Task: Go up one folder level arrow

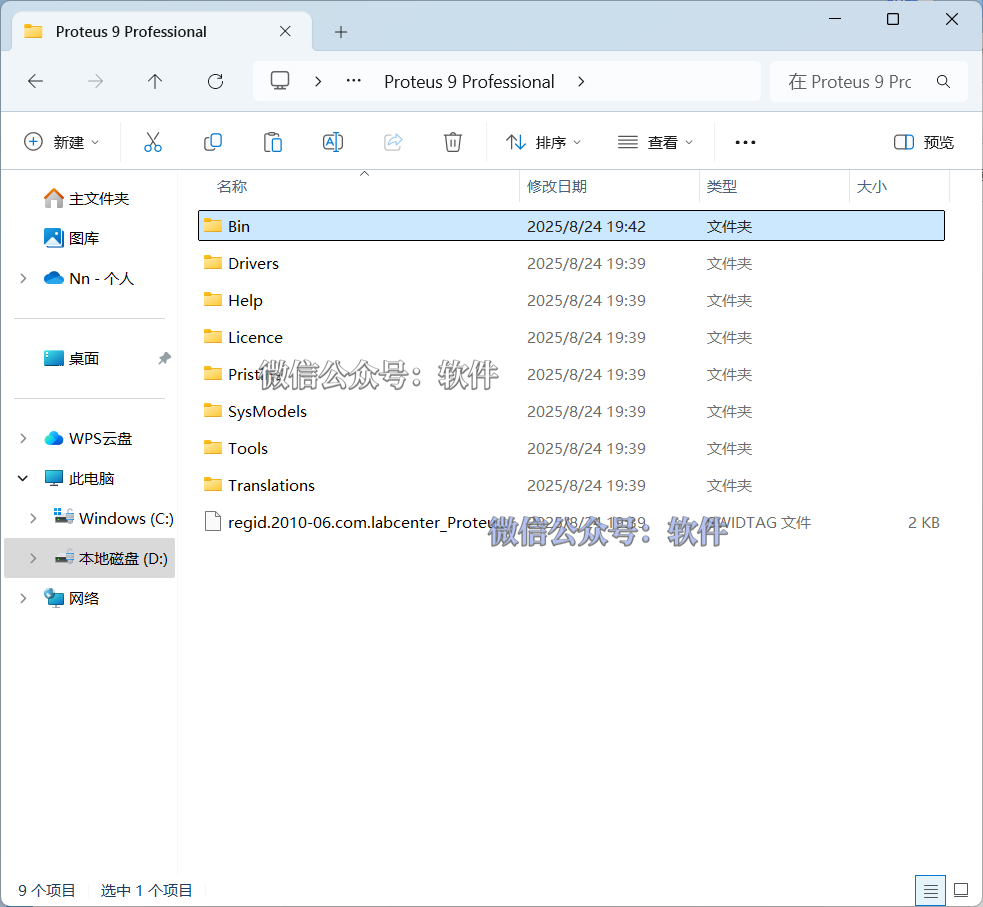Action: [155, 81]
